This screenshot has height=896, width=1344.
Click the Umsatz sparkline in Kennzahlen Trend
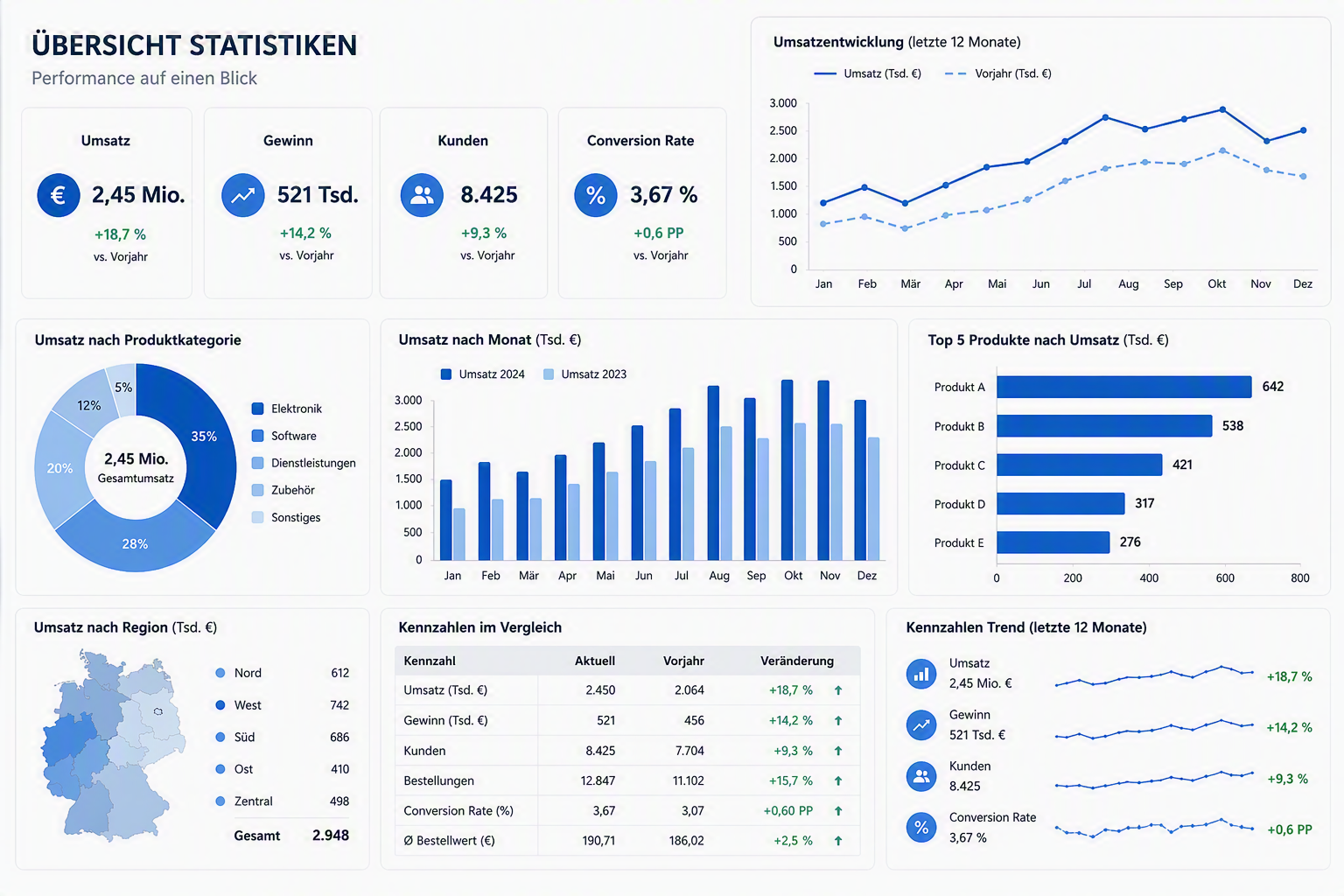tap(1155, 675)
